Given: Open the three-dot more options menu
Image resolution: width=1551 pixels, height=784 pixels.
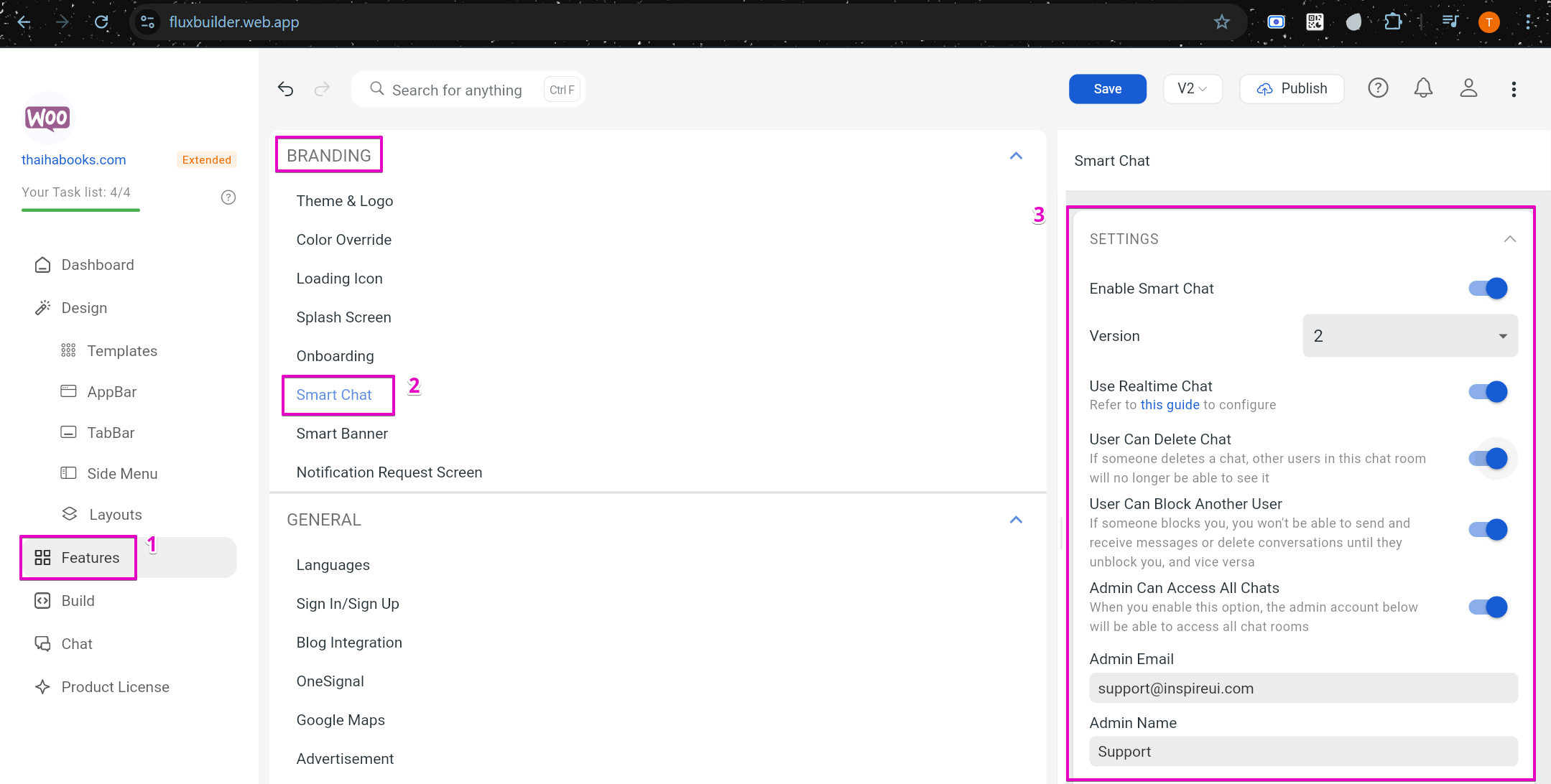Looking at the screenshot, I should pyautogui.click(x=1514, y=89).
